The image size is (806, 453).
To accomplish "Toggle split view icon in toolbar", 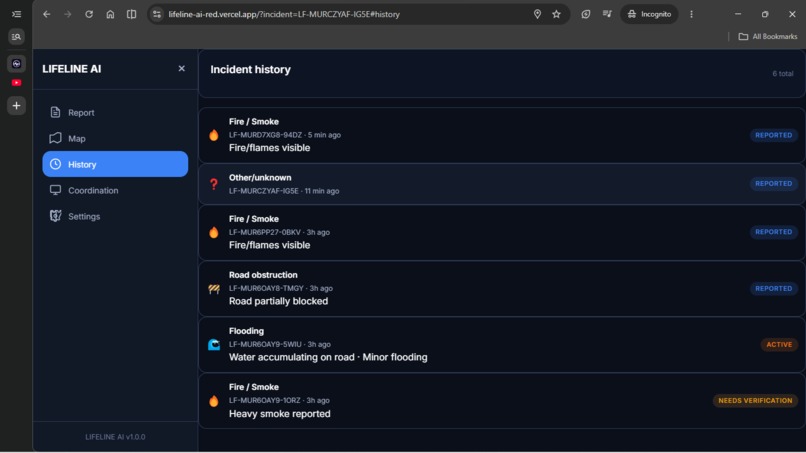I will tap(132, 14).
